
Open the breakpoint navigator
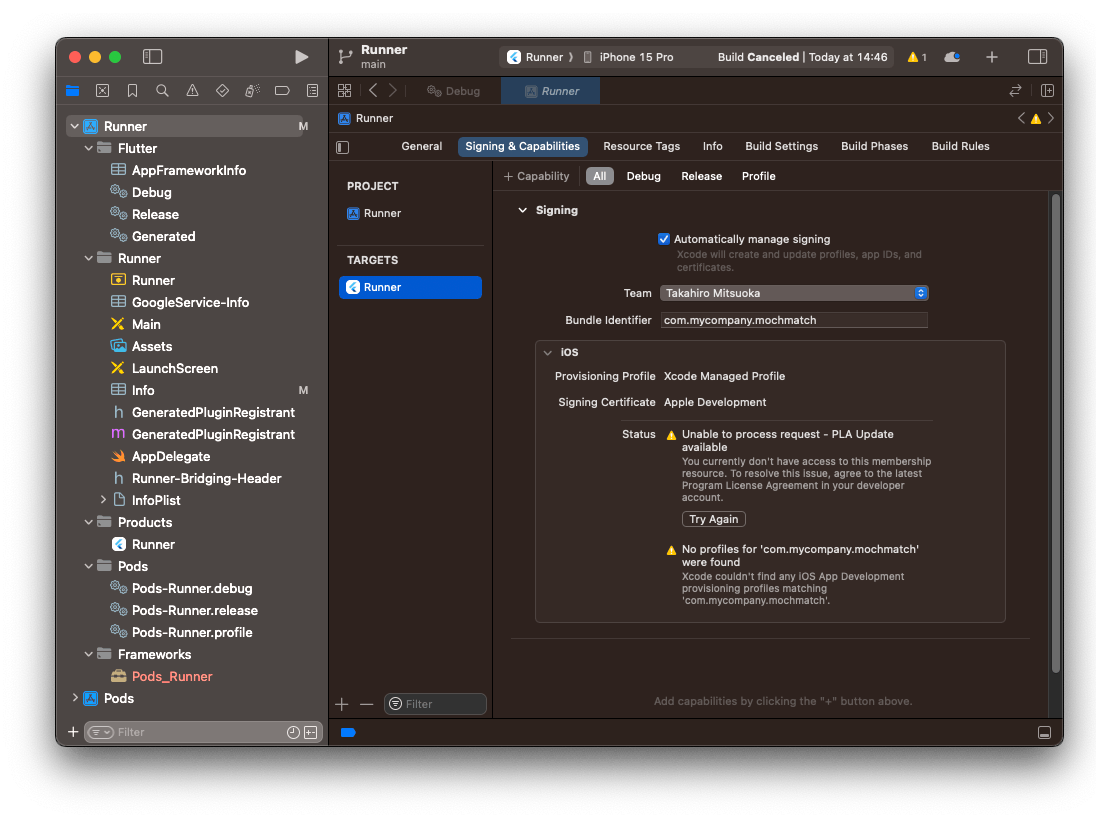[x=283, y=91]
